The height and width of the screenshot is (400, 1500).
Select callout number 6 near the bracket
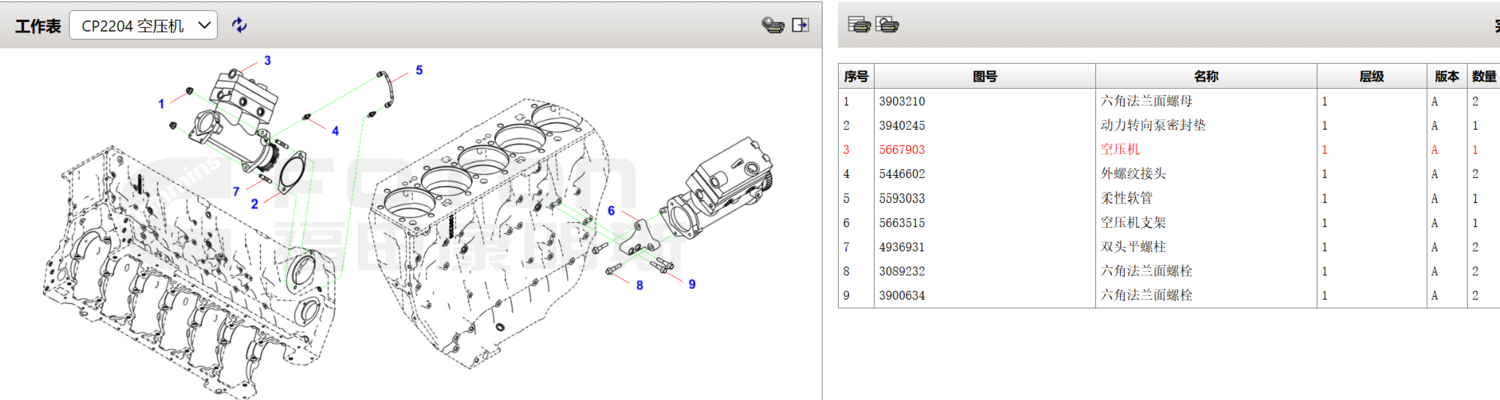tap(611, 210)
